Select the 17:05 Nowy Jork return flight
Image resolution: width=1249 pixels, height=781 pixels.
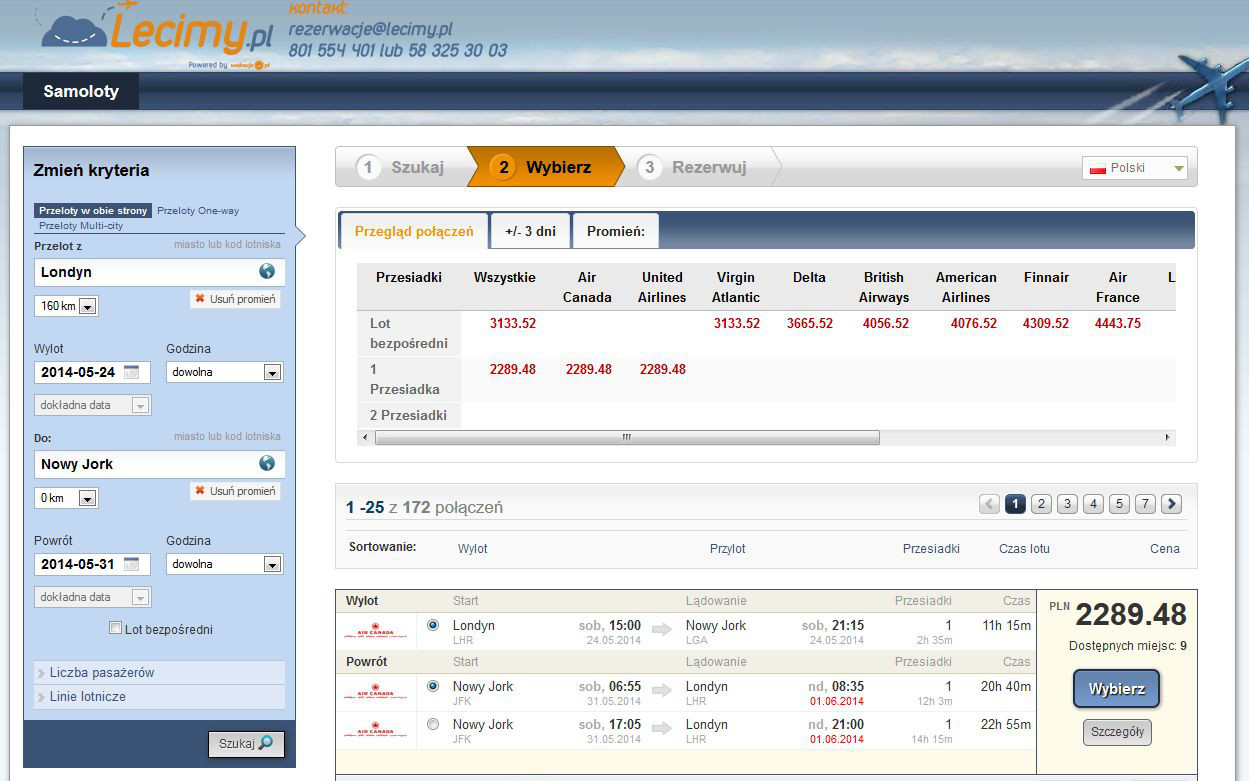pyautogui.click(x=433, y=724)
